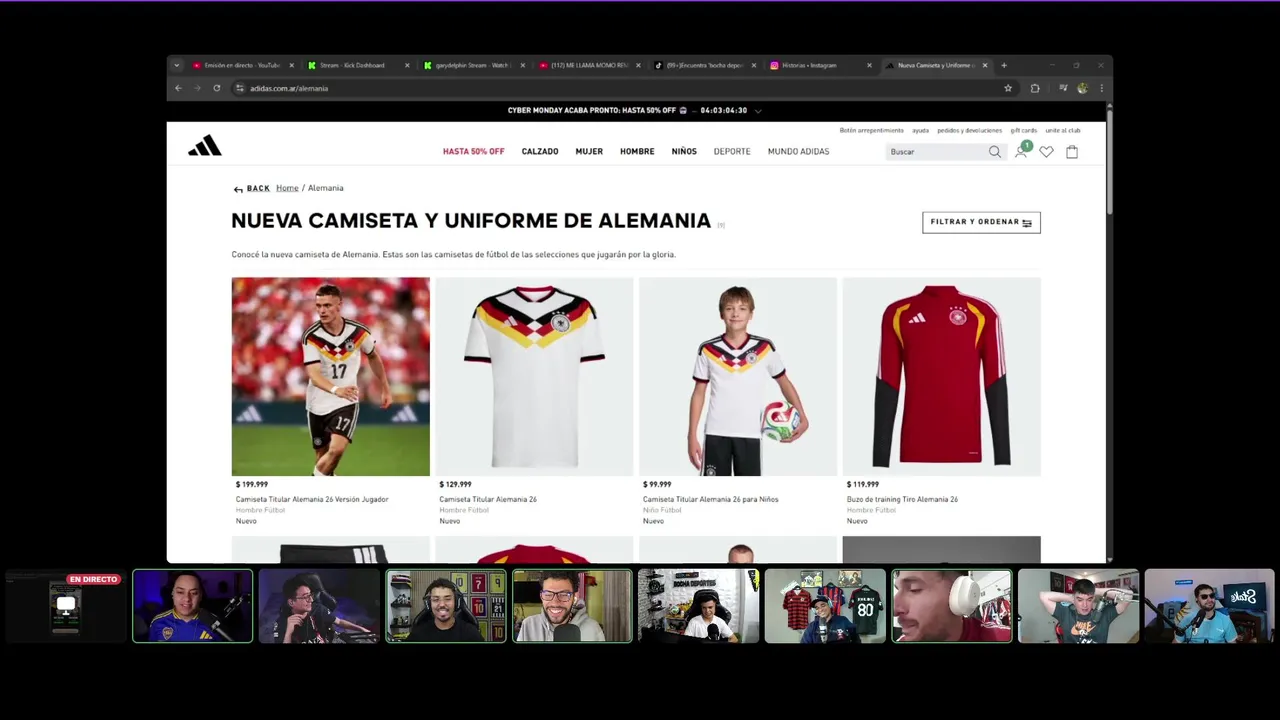Image resolution: width=1280 pixels, height=720 pixels.
Task: Click the site information icon in address bar
Action: (239, 88)
